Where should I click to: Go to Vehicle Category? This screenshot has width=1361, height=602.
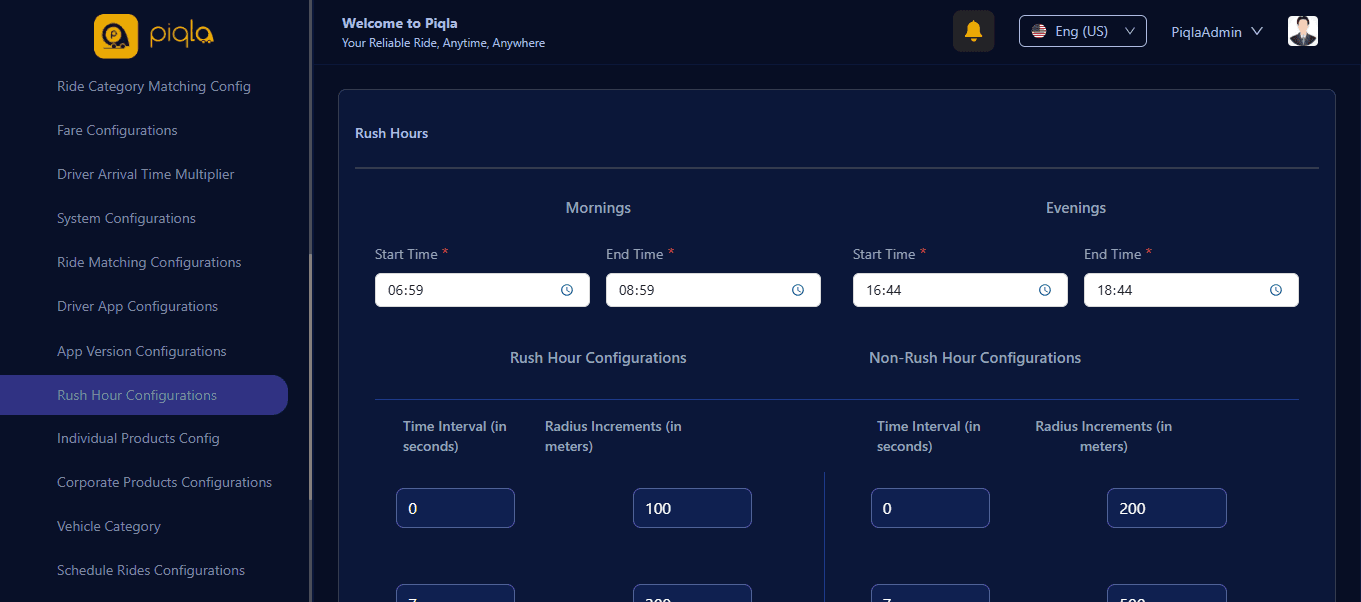coord(109,526)
